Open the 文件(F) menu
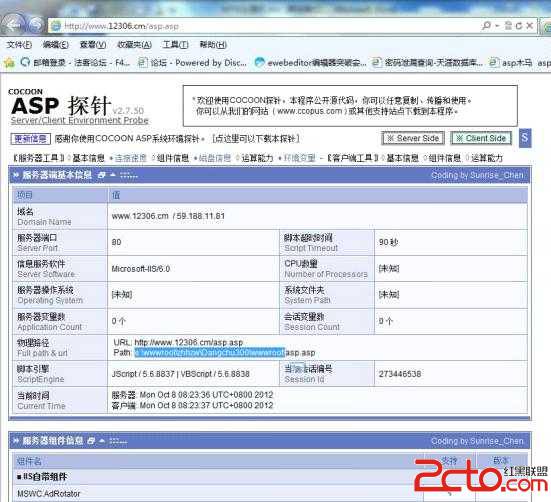Viewport: 551px width, 502px height. click(x=19, y=45)
